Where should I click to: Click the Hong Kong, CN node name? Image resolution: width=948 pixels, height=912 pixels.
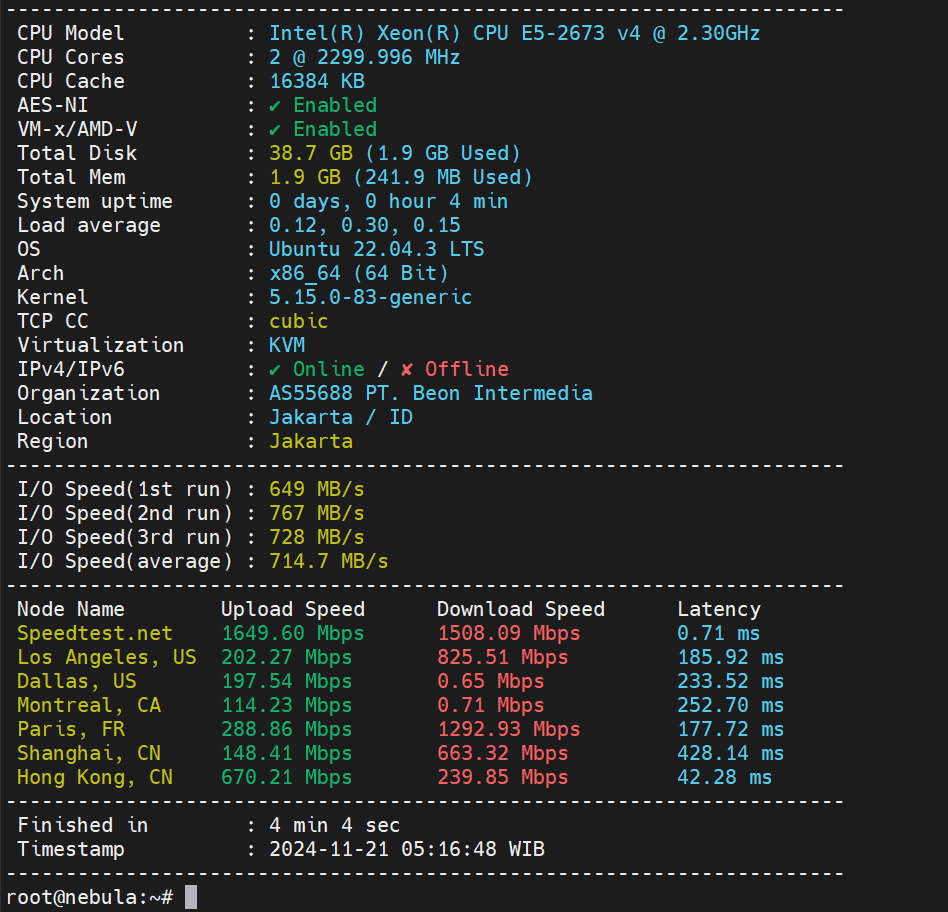95,777
